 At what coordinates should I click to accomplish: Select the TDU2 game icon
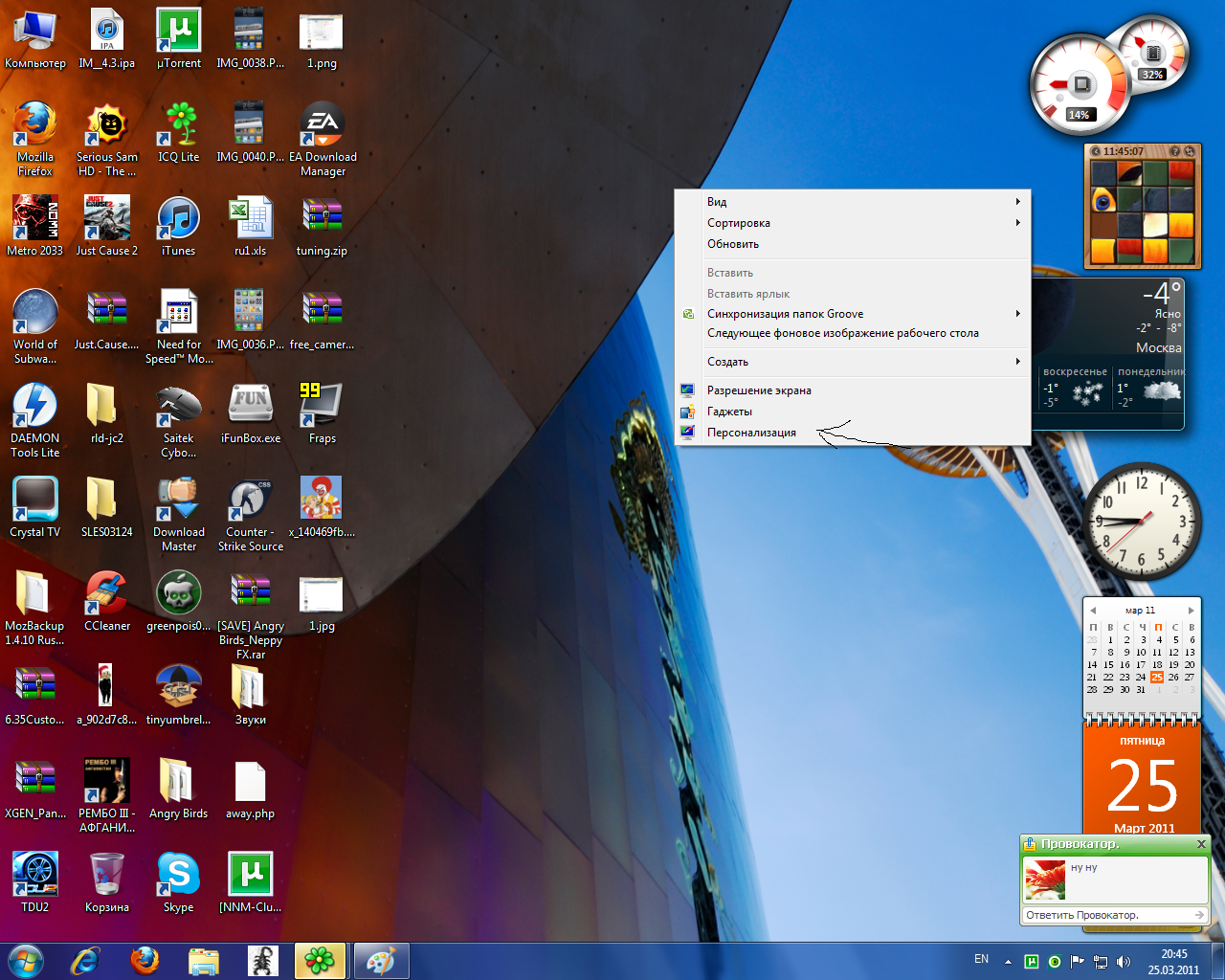[x=35, y=882]
